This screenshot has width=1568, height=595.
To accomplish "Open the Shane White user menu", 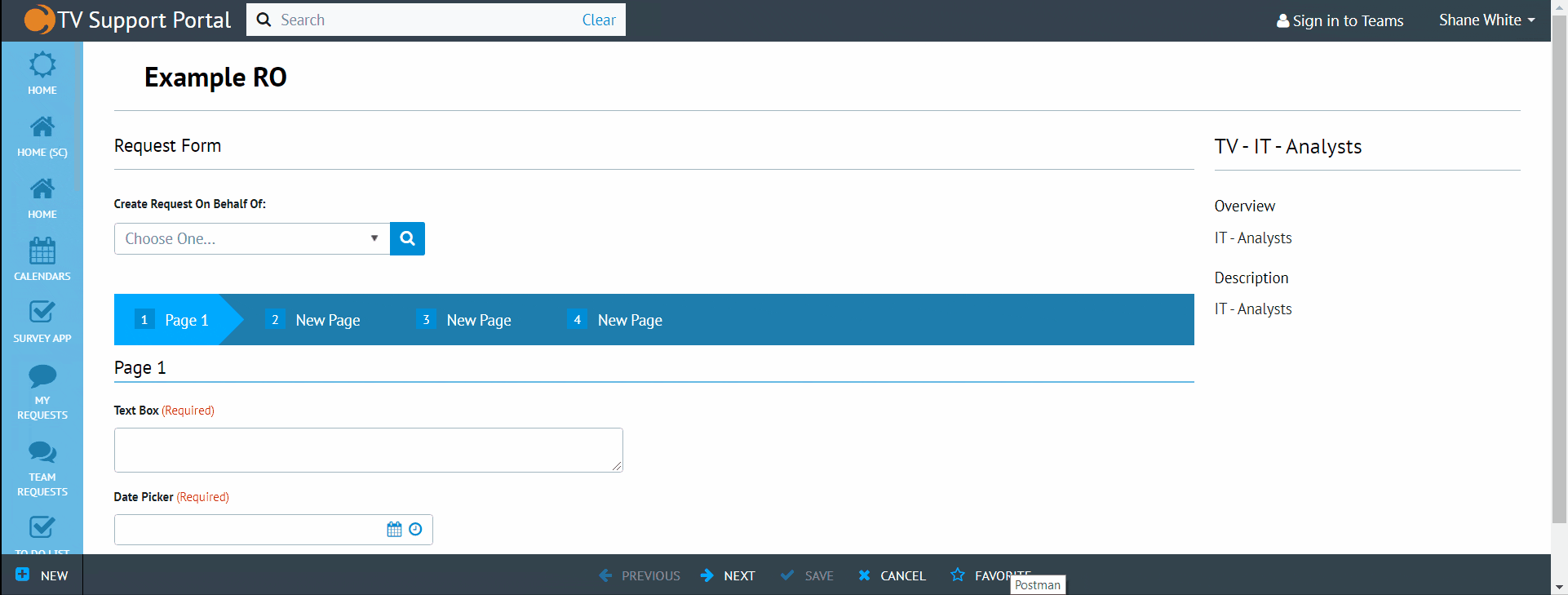I will pos(1486,20).
